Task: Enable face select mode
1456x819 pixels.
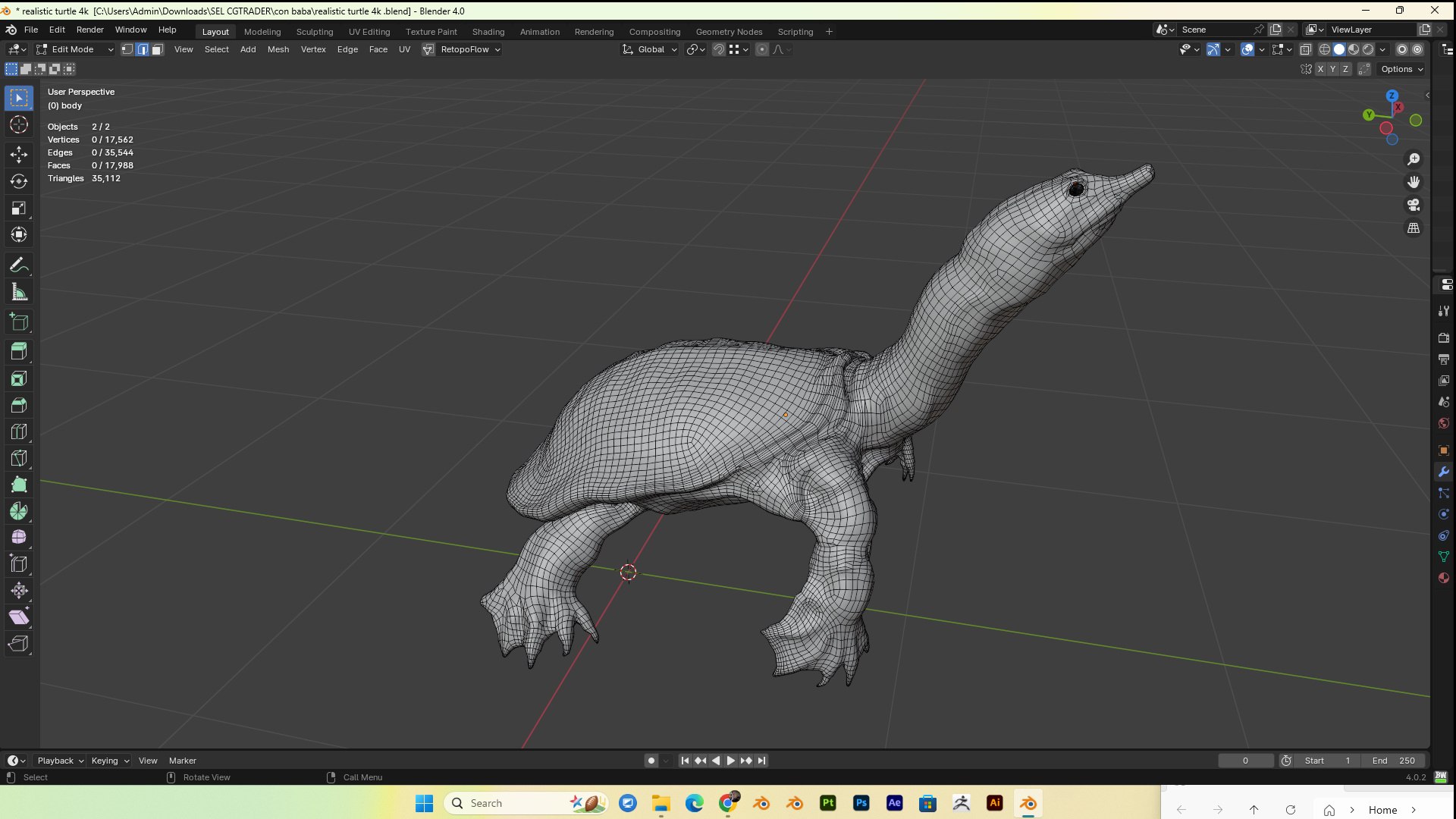Action: pyautogui.click(x=157, y=49)
